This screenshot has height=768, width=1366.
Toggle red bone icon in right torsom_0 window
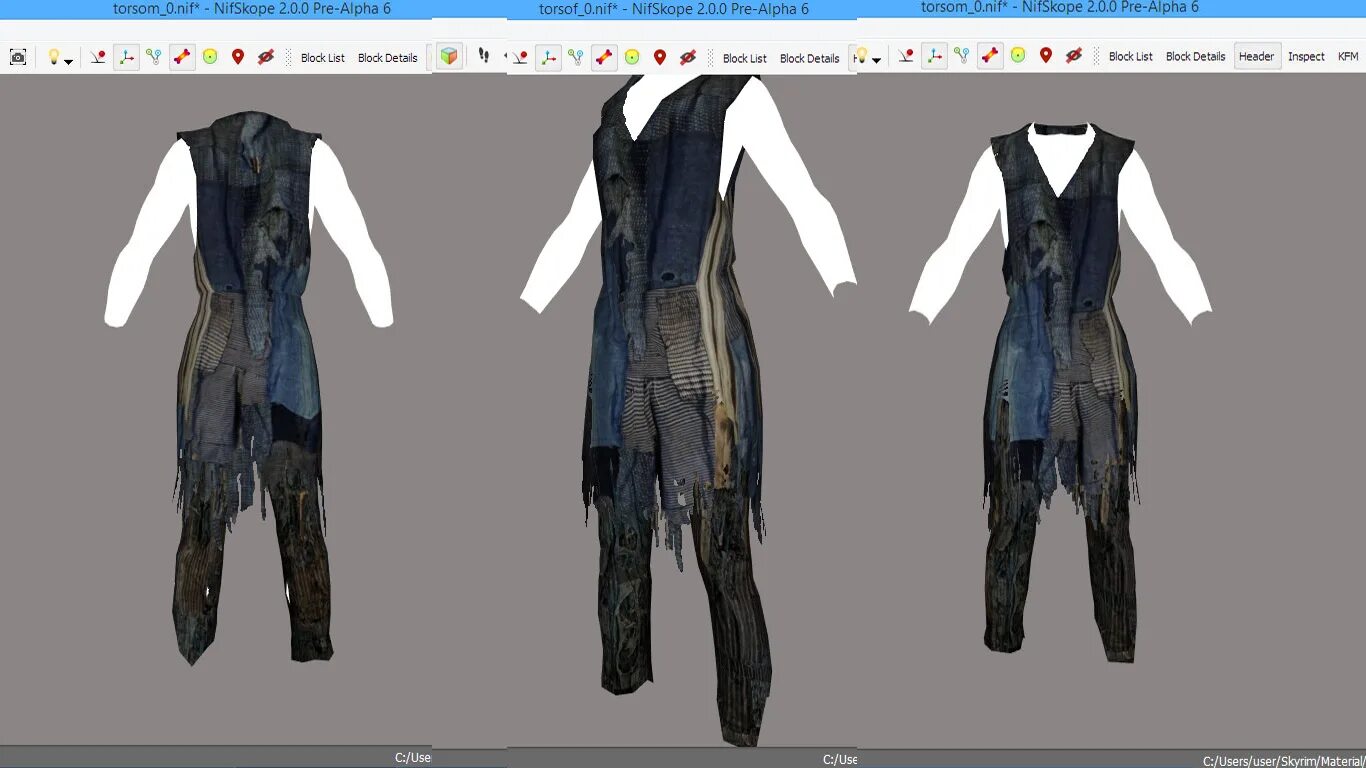tap(990, 56)
